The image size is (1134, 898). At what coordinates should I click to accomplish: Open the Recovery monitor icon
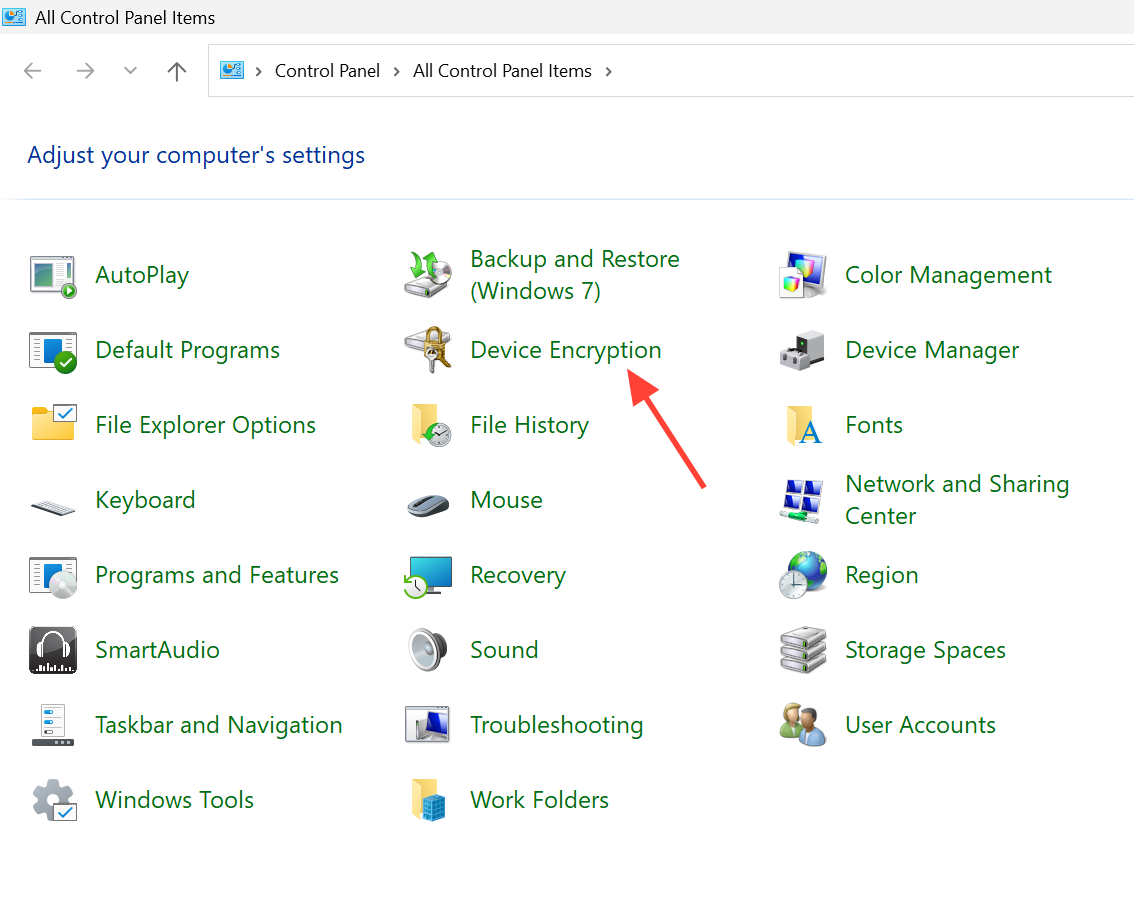pos(427,576)
